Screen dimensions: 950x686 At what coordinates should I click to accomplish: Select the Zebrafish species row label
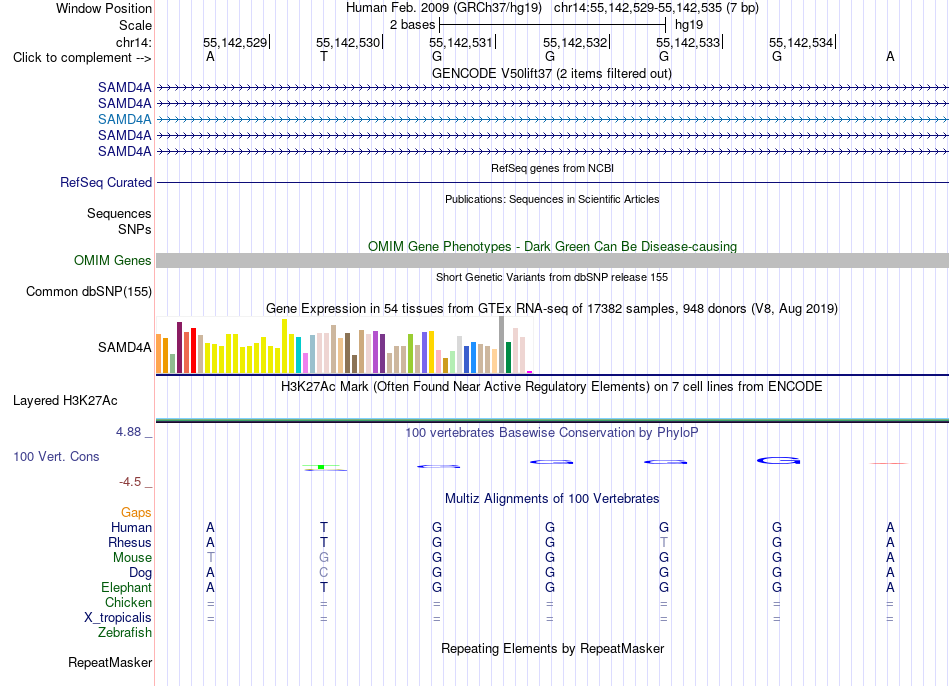[x=125, y=633]
